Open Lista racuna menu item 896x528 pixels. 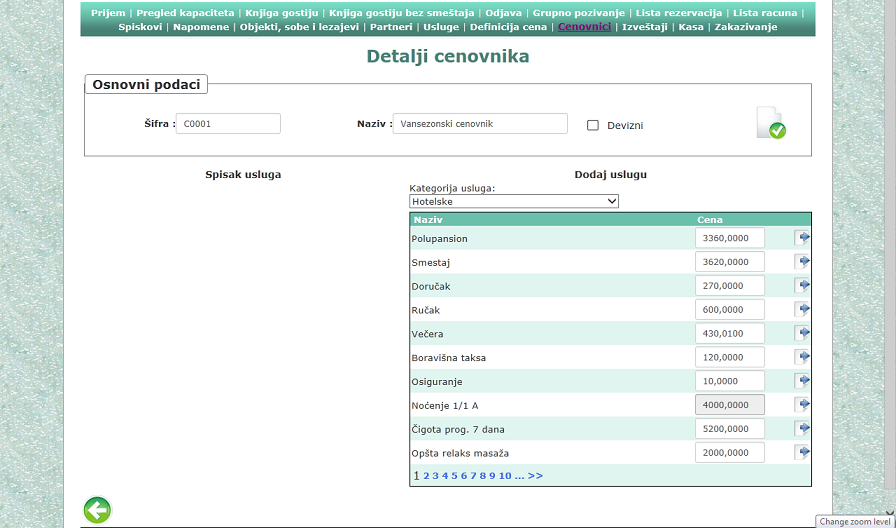765,13
